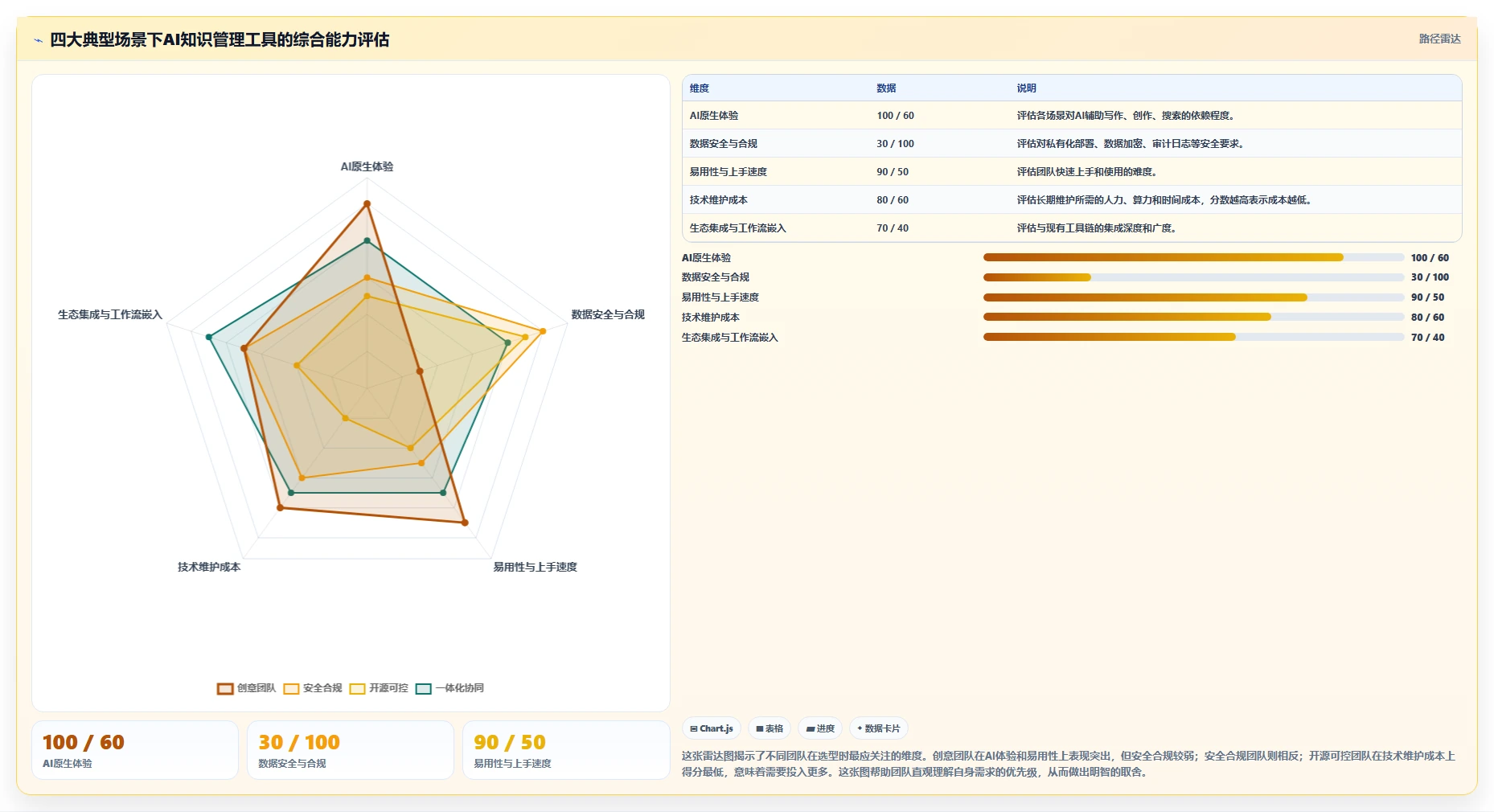Click the description cell about 私有化部署 requirements
Image resolution: width=1494 pixels, height=812 pixels.
coord(1132,144)
